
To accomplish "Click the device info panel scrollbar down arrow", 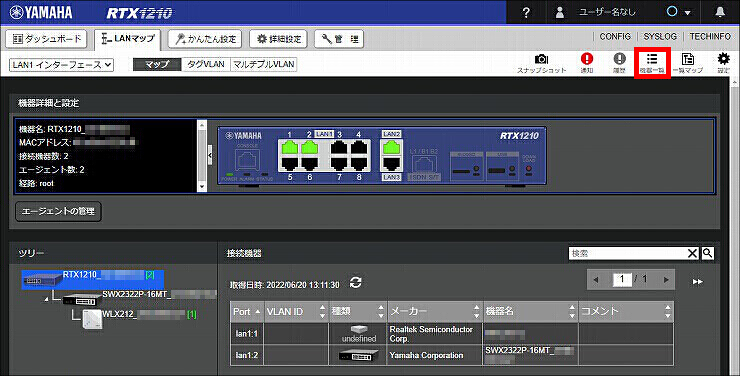I will 202,187.
